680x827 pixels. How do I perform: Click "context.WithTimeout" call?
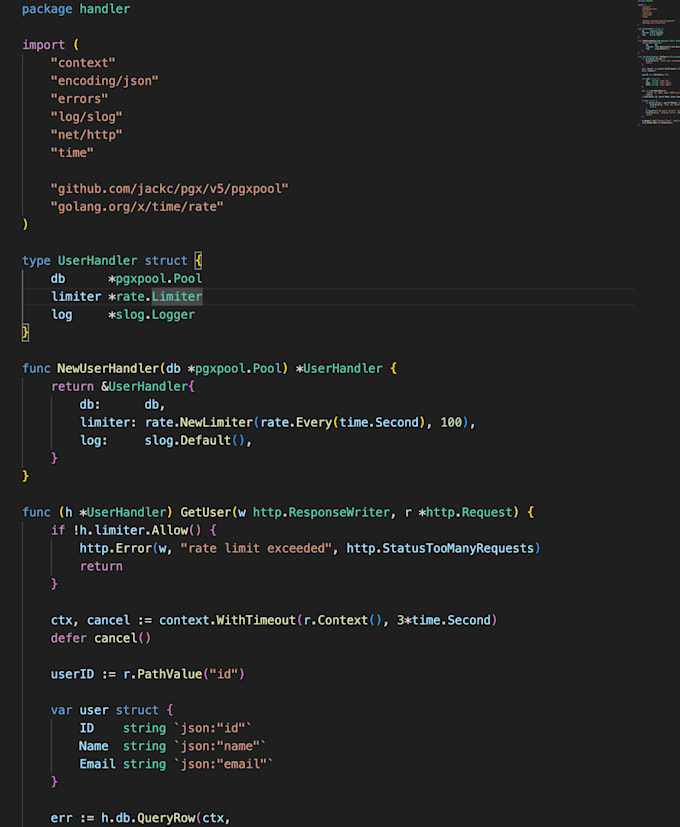click(227, 620)
